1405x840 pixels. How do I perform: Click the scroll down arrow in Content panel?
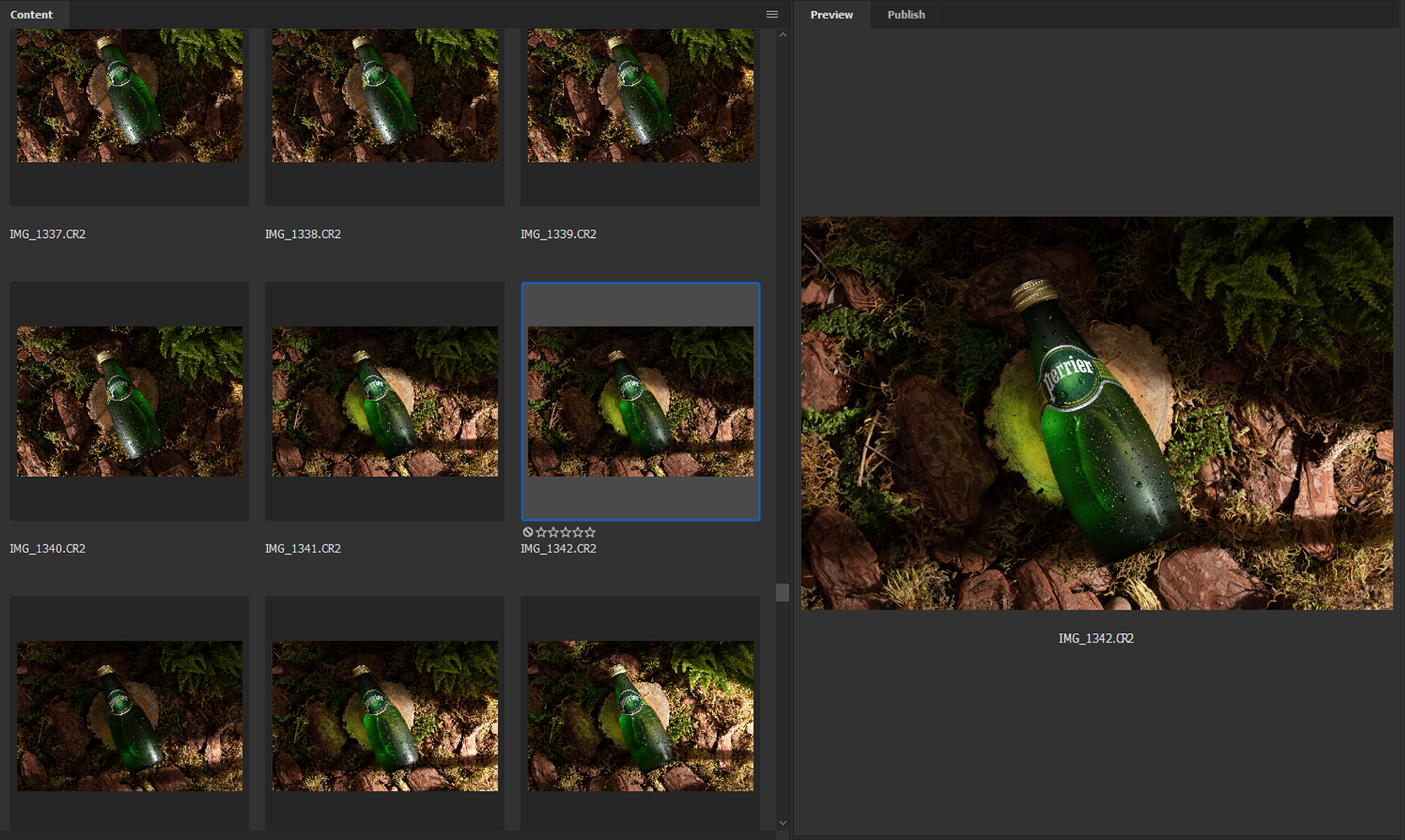tap(782, 822)
